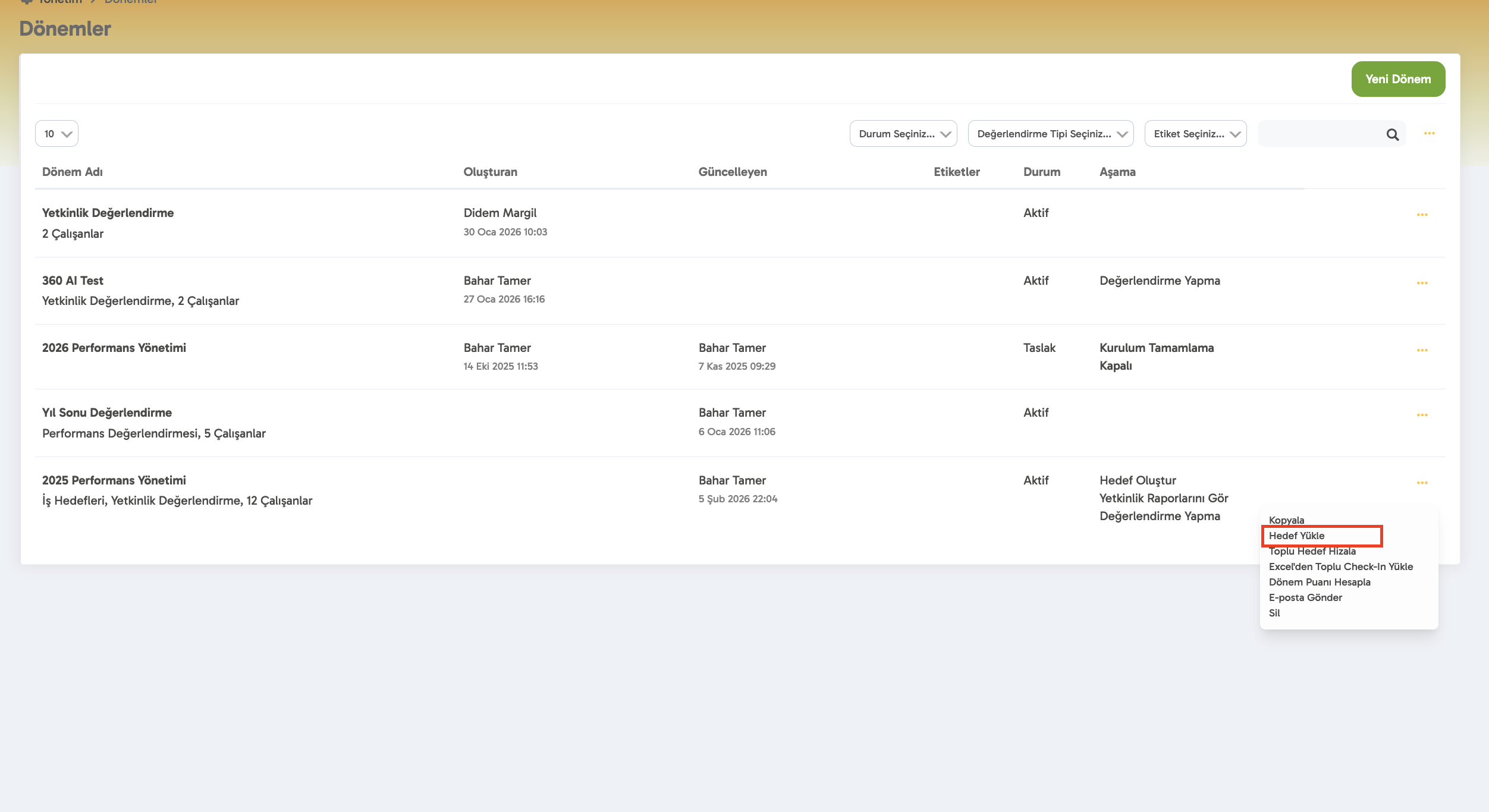The height and width of the screenshot is (812, 1489).
Task: Click Sil in the context menu
Action: click(x=1274, y=613)
